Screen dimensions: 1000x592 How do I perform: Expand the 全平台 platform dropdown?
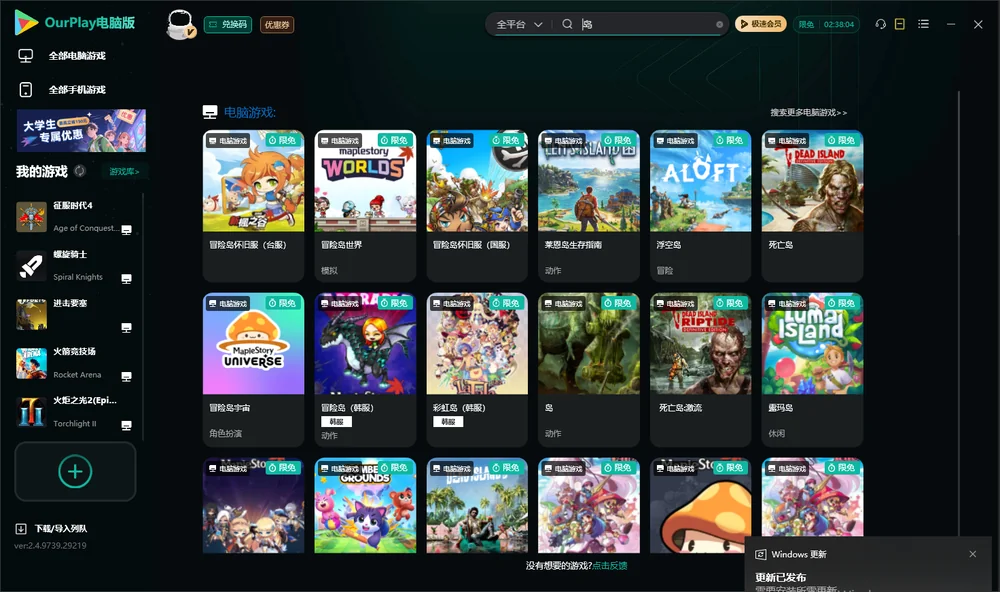[519, 24]
